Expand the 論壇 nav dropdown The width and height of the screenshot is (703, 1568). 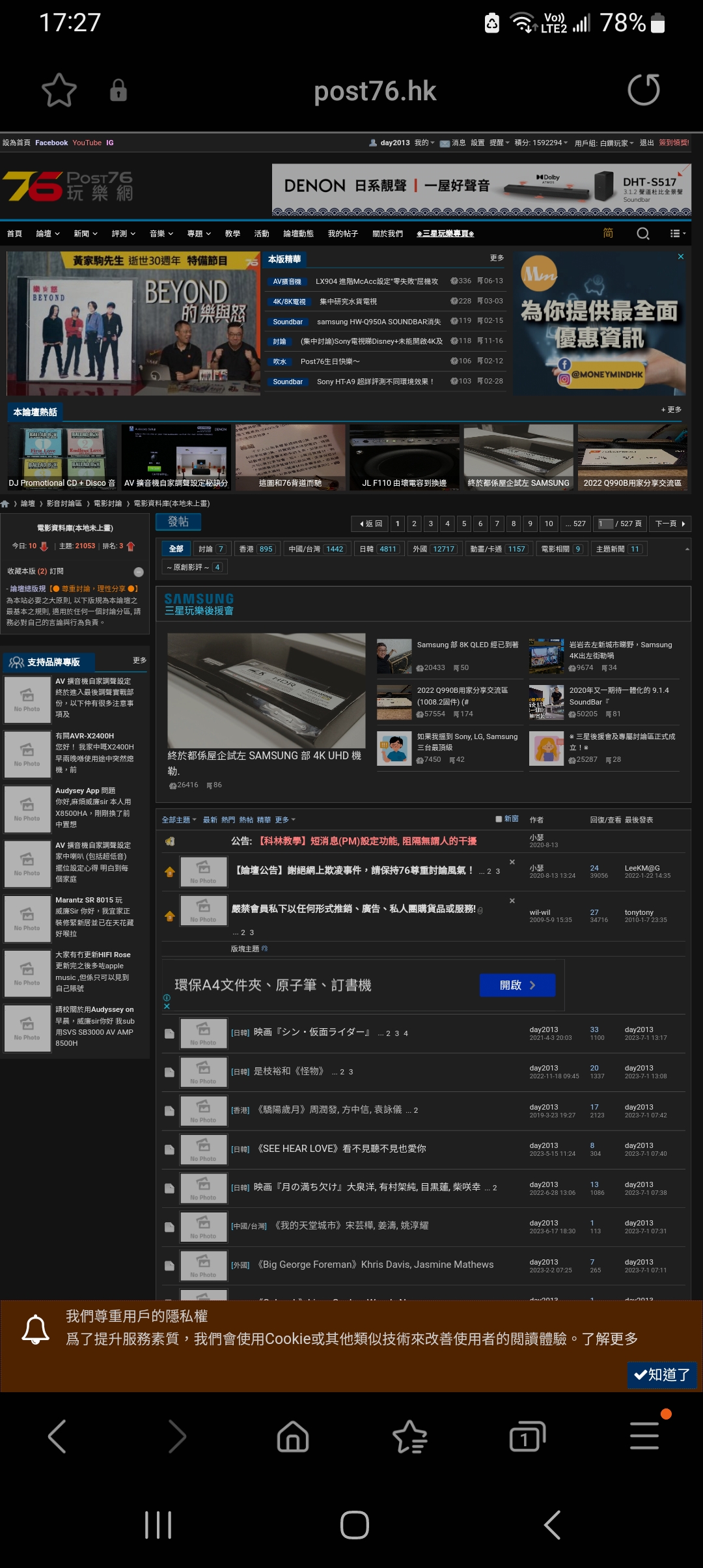(x=48, y=234)
